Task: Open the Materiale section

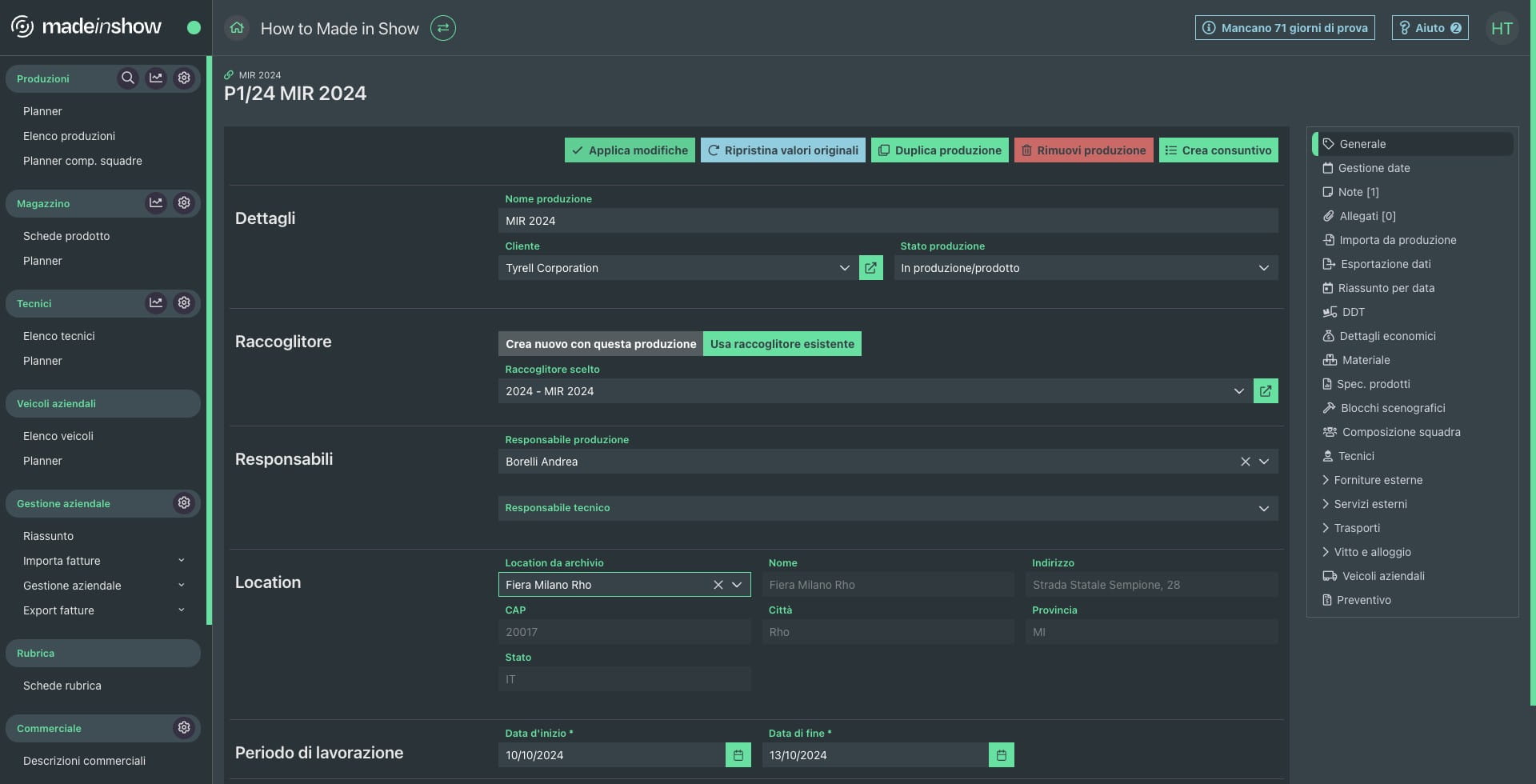Action: point(1356,360)
